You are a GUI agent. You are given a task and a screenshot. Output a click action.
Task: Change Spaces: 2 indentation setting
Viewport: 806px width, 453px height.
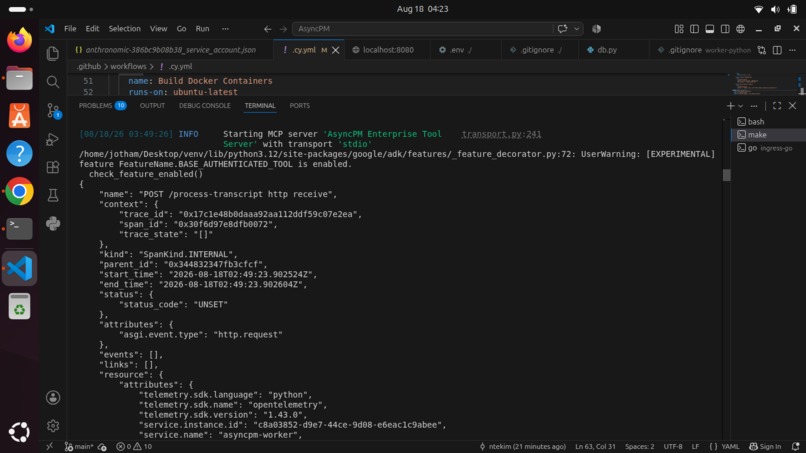(x=639, y=446)
